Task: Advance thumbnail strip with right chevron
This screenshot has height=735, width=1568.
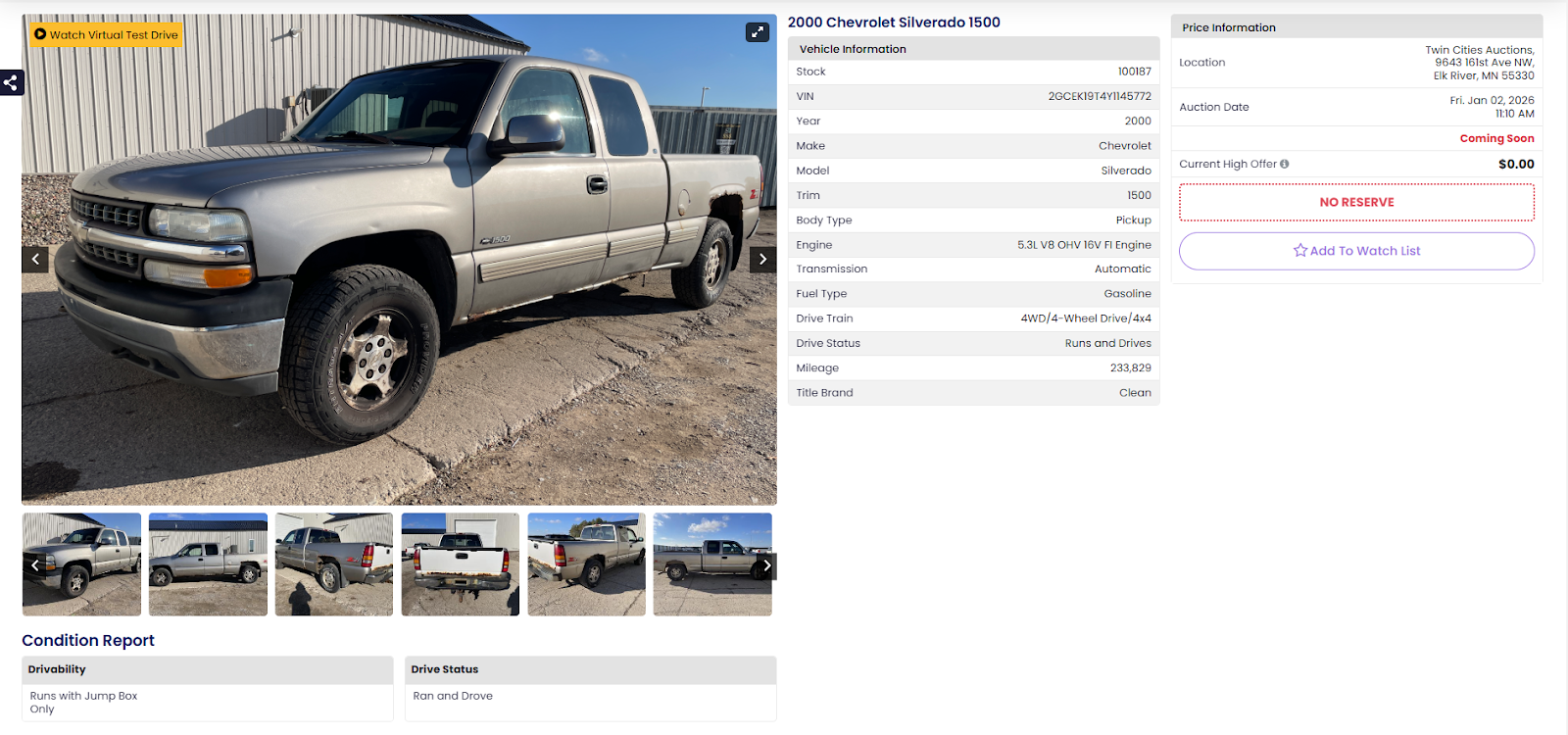Action: [766, 565]
